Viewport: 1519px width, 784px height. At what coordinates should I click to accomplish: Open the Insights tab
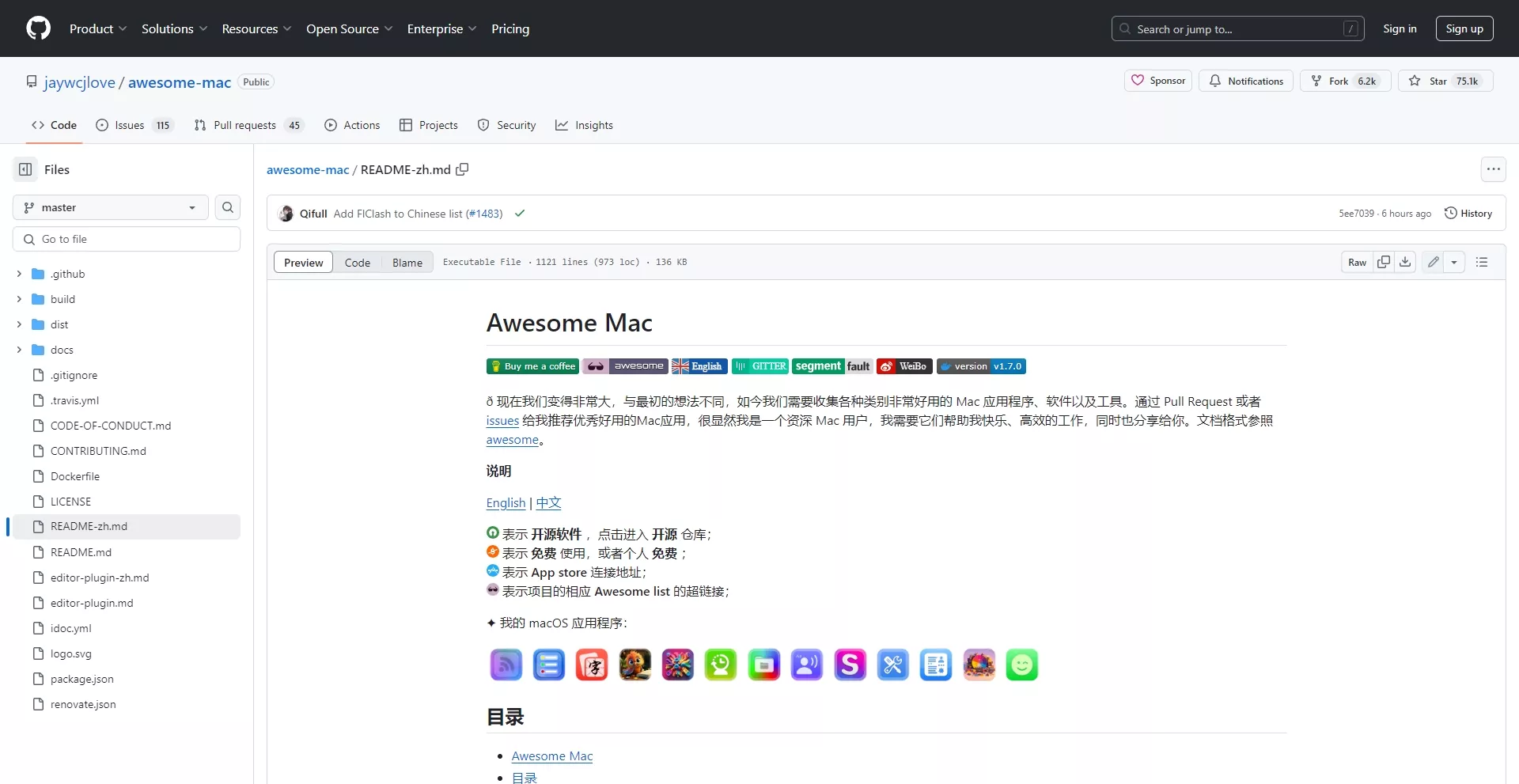pyautogui.click(x=584, y=125)
